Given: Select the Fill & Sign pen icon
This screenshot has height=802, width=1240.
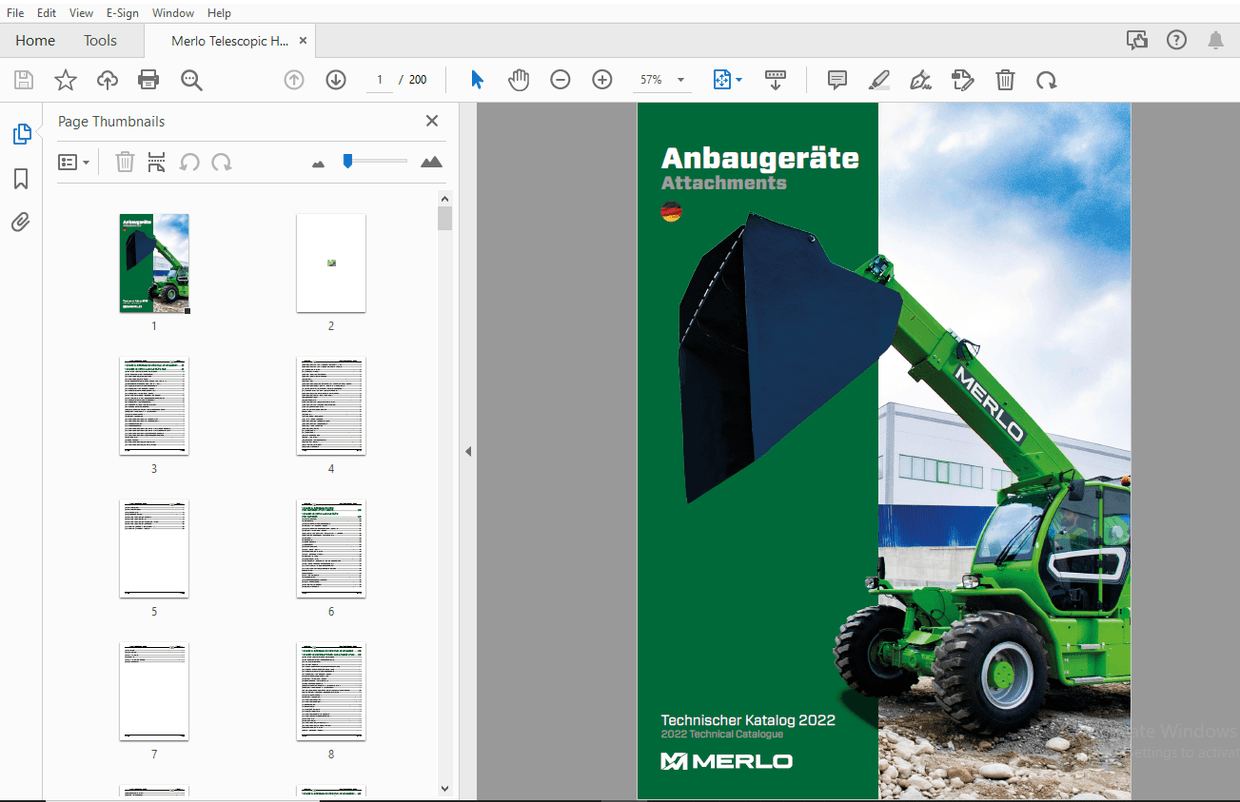Looking at the screenshot, I should pyautogui.click(x=920, y=79).
